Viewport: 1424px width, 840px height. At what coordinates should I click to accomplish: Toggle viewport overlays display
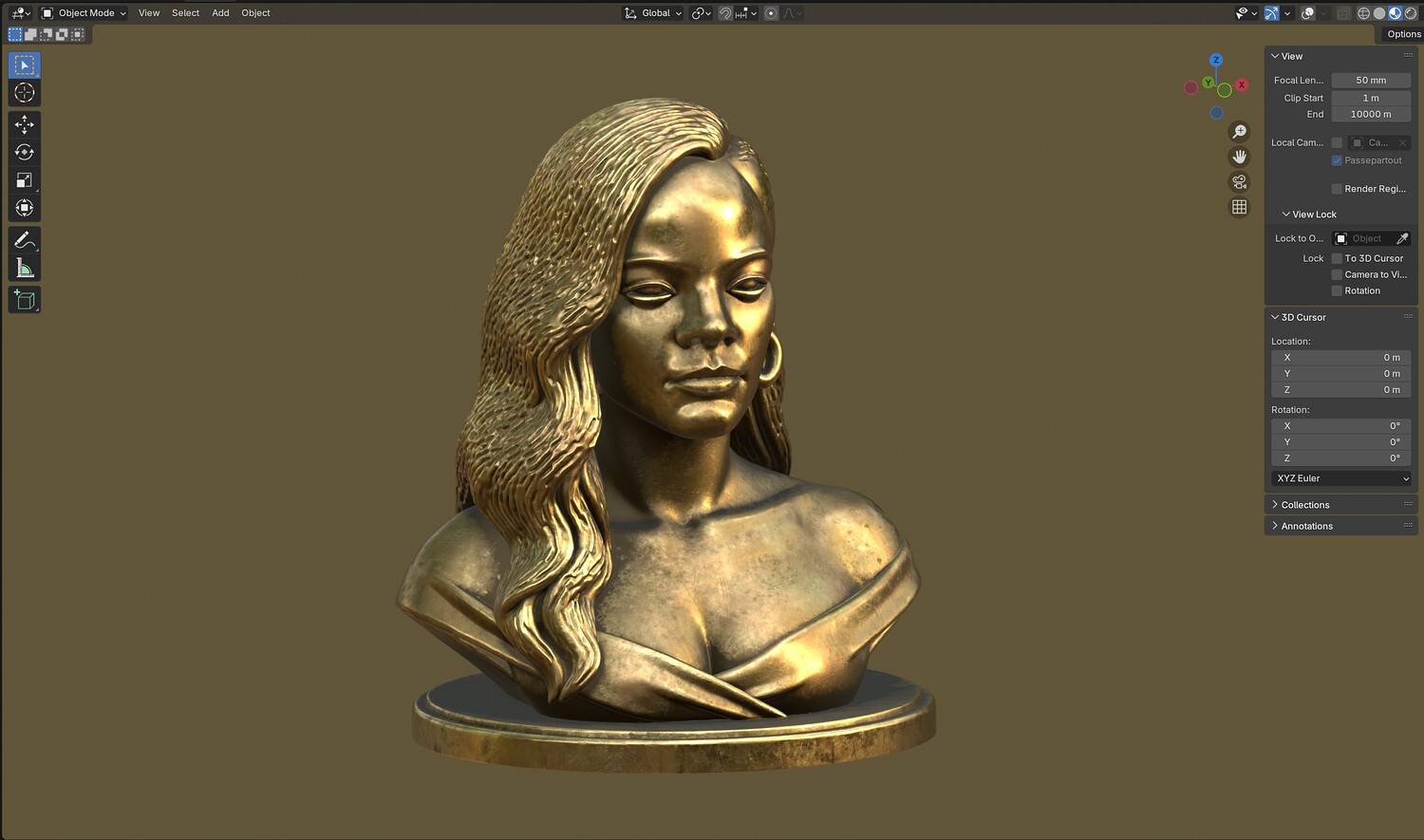pos(1307,13)
